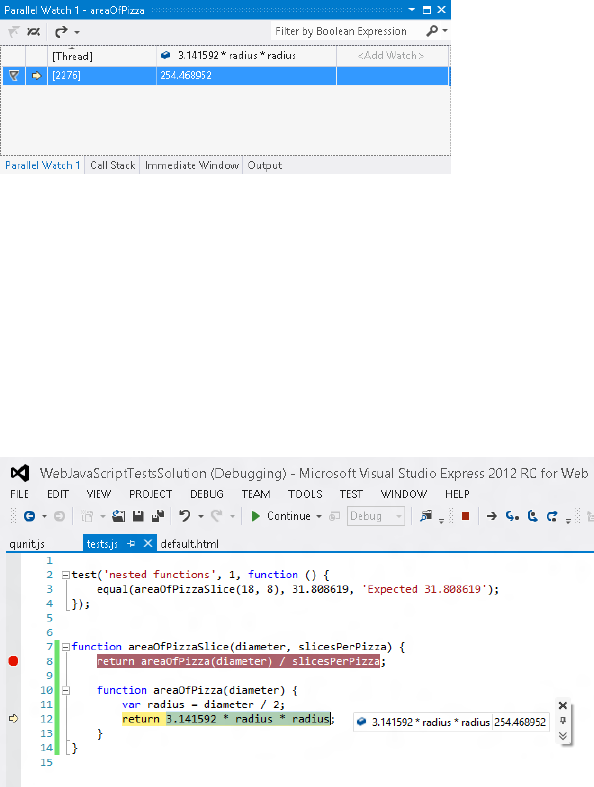Click the DataTip pin icon
594x787 pixels.
(x=563, y=721)
